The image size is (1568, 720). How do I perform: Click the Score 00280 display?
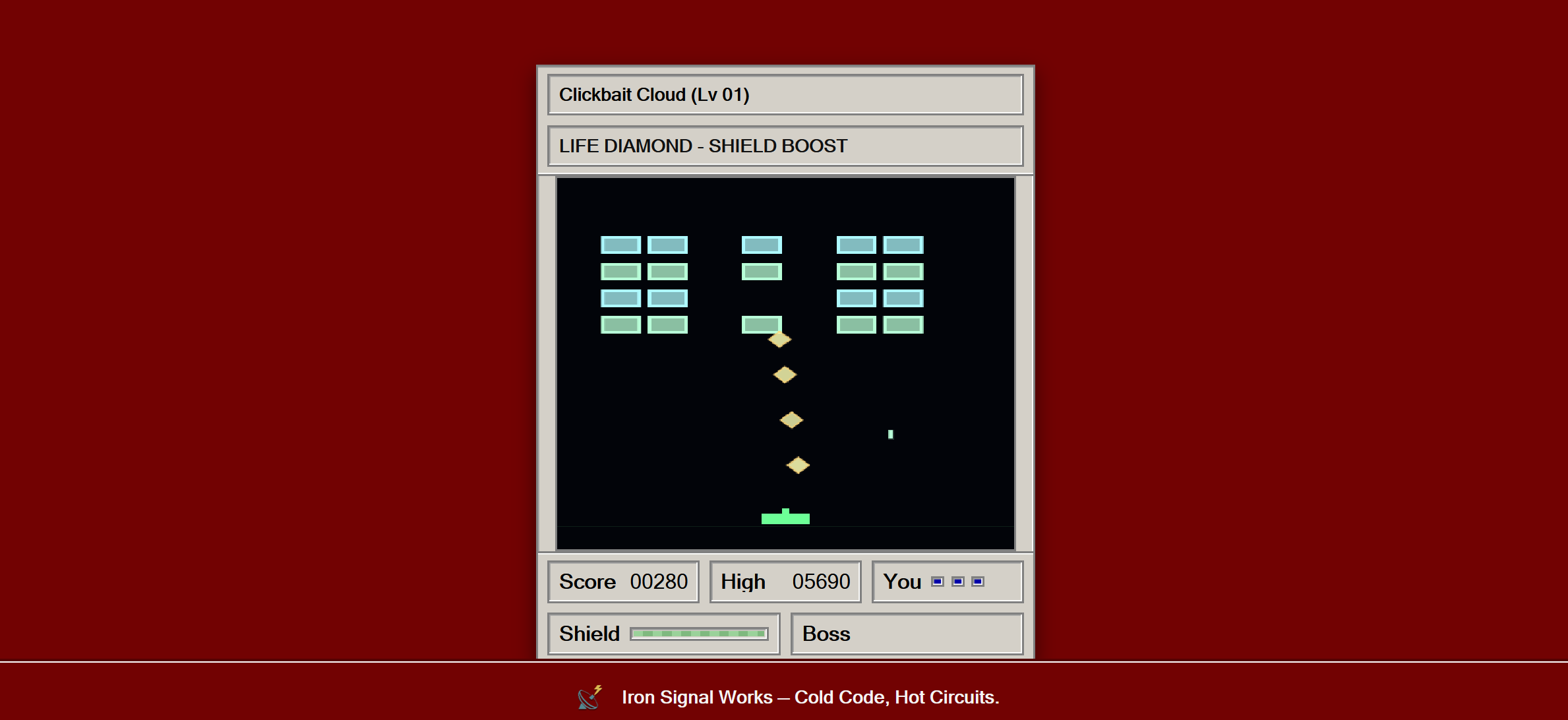(x=623, y=582)
